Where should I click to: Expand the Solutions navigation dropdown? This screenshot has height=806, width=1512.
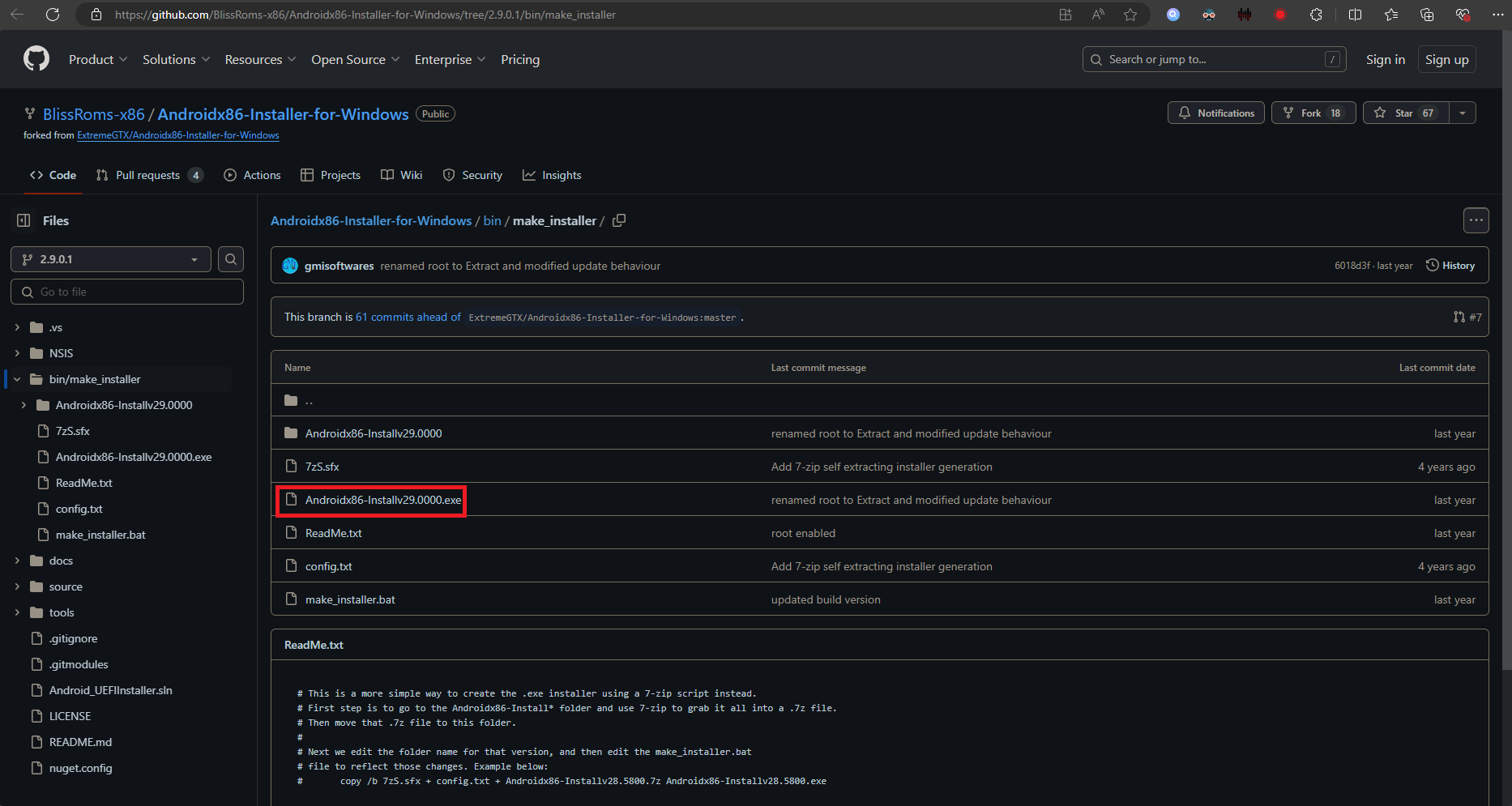pyautogui.click(x=177, y=59)
